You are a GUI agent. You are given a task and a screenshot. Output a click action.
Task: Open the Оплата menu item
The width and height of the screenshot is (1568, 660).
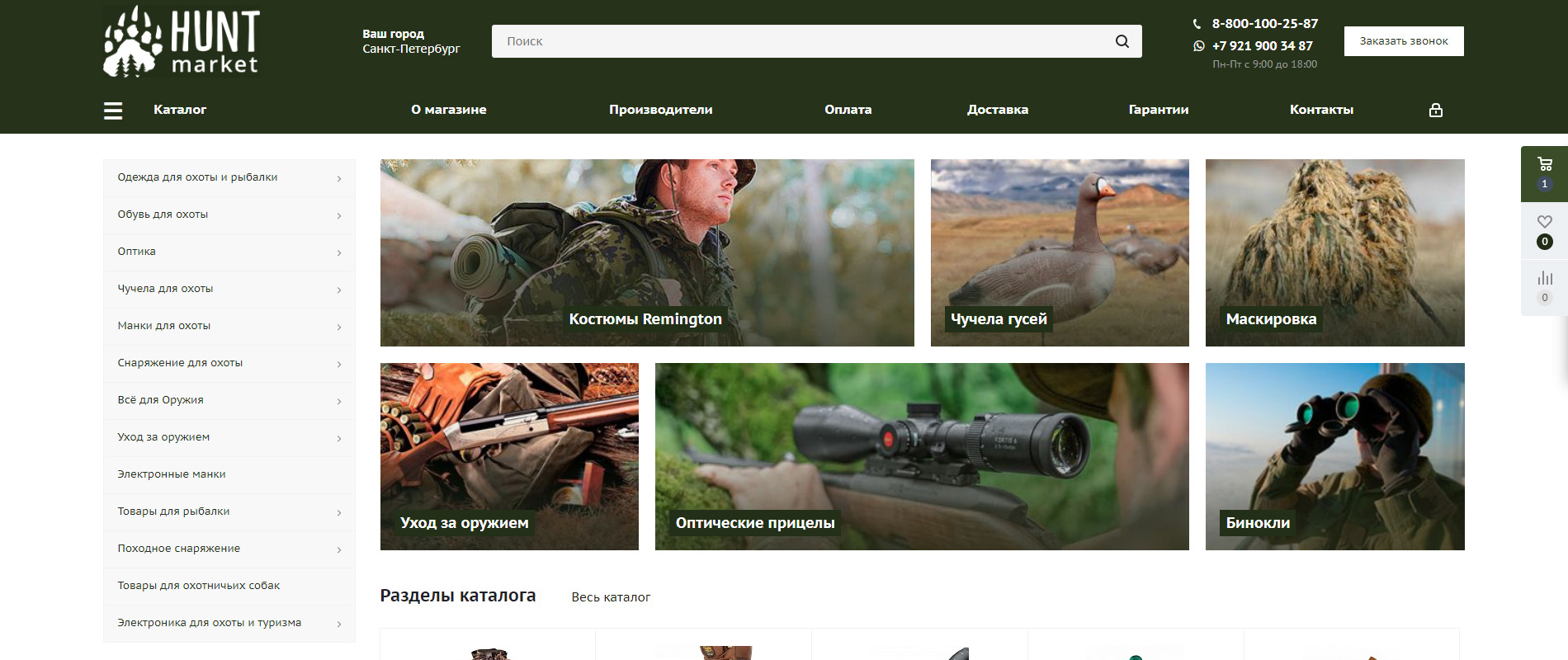[848, 110]
